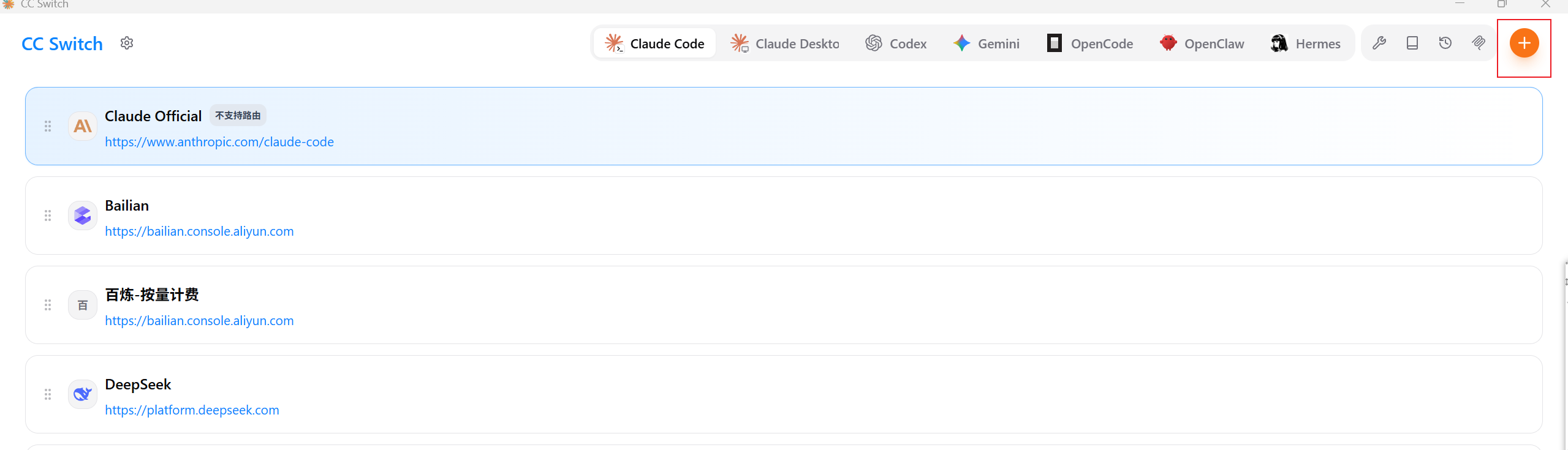Select the 百炼-按量计费 provider name

152,295
